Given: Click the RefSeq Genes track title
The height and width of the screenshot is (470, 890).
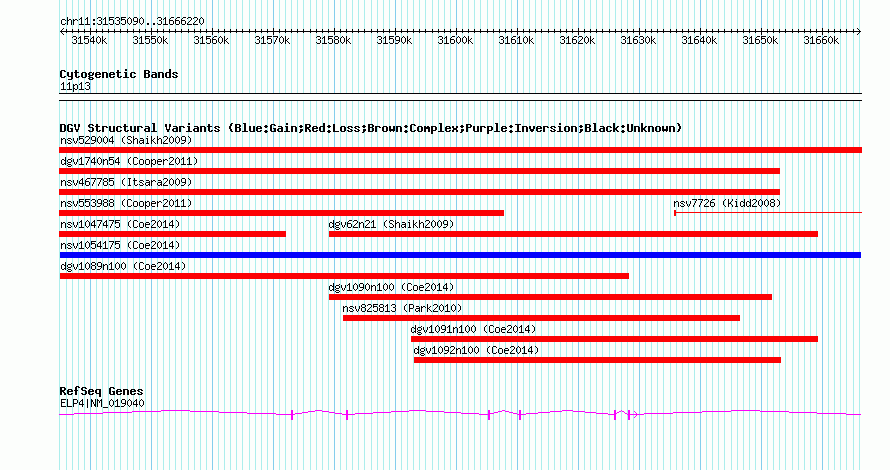Looking at the screenshot, I should [x=101, y=391].
